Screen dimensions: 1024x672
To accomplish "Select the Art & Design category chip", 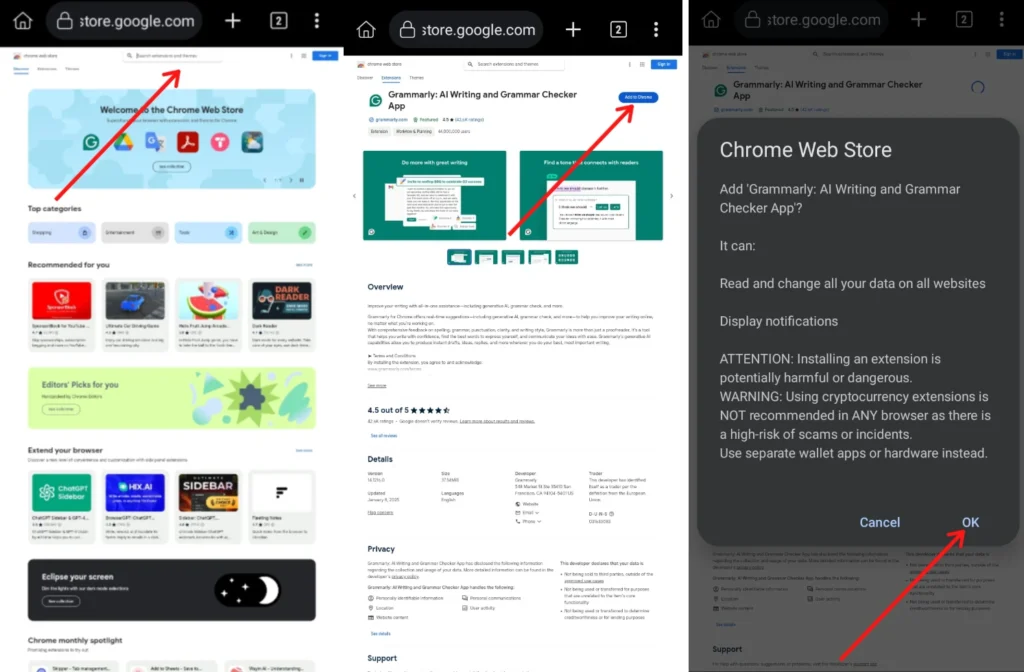I will [281, 233].
